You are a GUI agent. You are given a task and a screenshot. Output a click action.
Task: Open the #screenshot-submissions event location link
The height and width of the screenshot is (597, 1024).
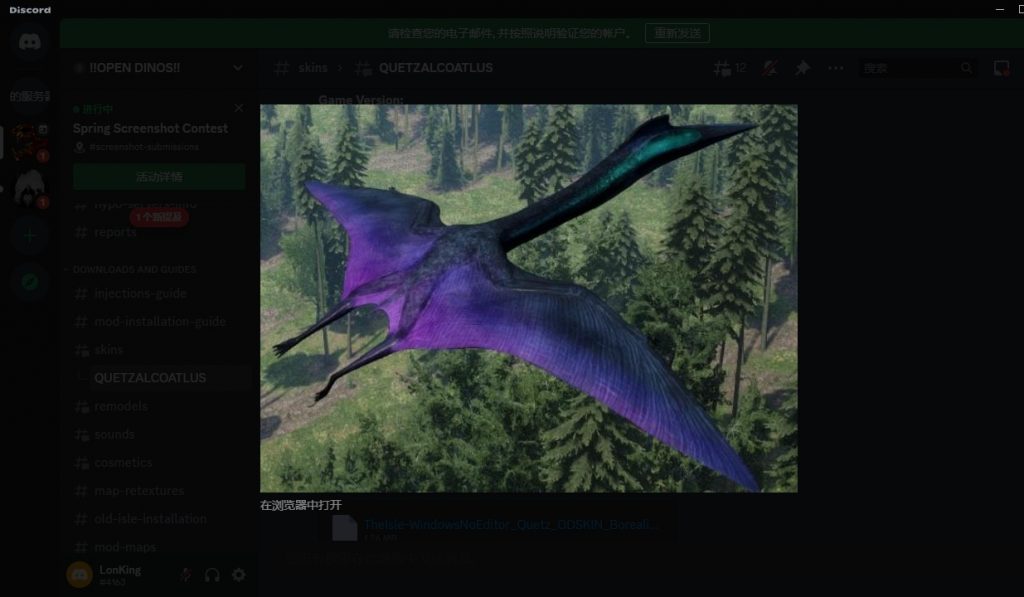pyautogui.click(x=144, y=148)
